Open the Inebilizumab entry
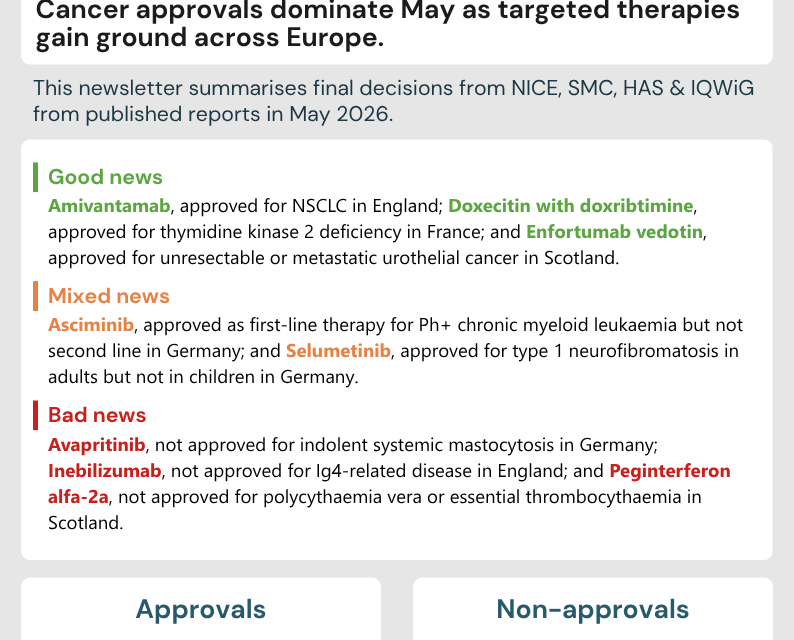The width and height of the screenshot is (794, 640). 105,471
